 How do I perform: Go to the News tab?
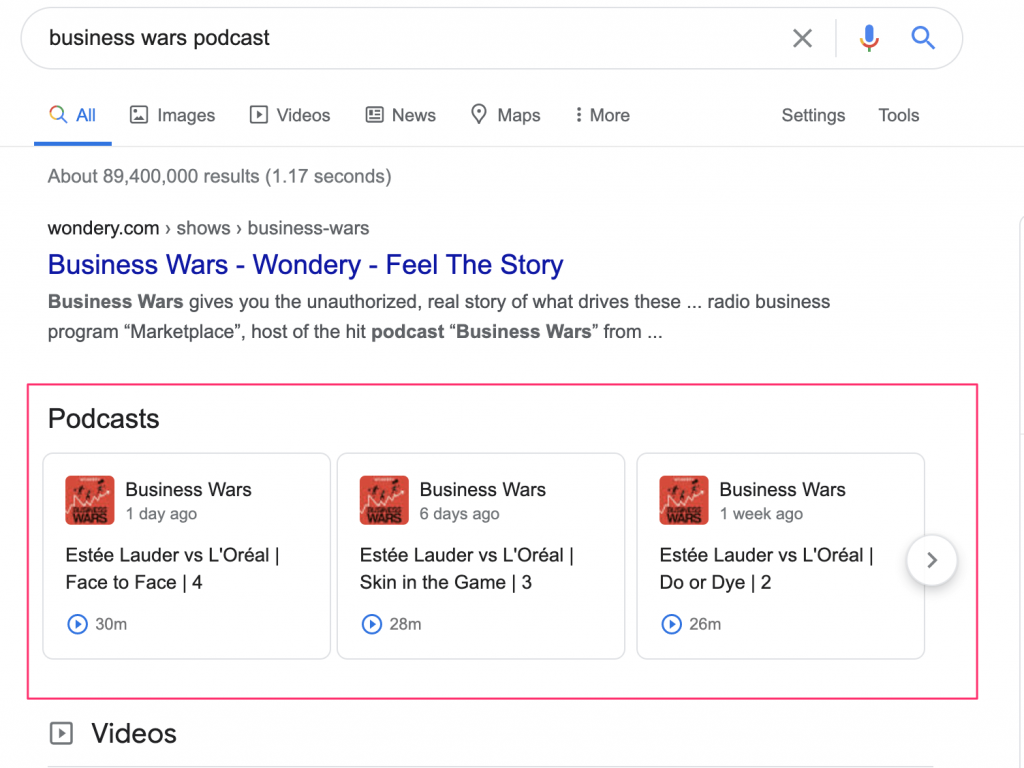(400, 116)
